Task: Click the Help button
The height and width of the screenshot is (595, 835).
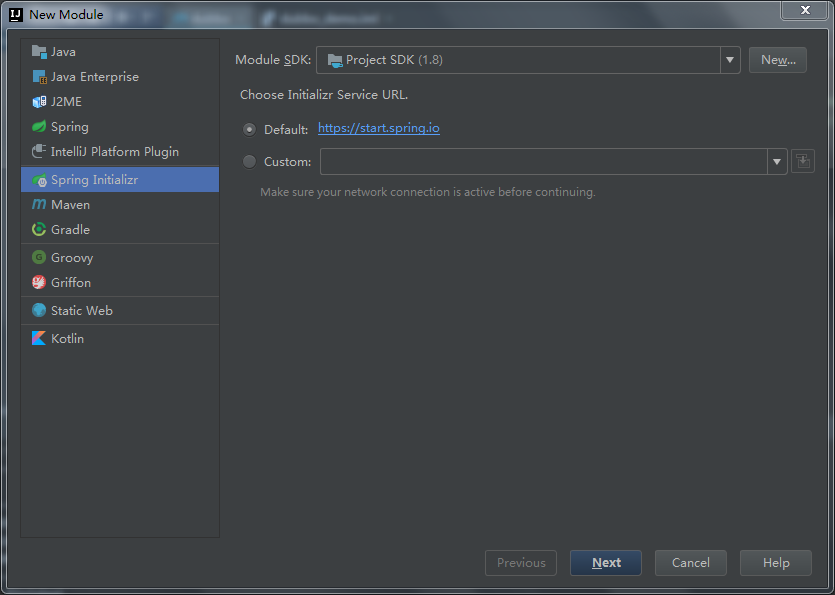Action: [x=776, y=563]
